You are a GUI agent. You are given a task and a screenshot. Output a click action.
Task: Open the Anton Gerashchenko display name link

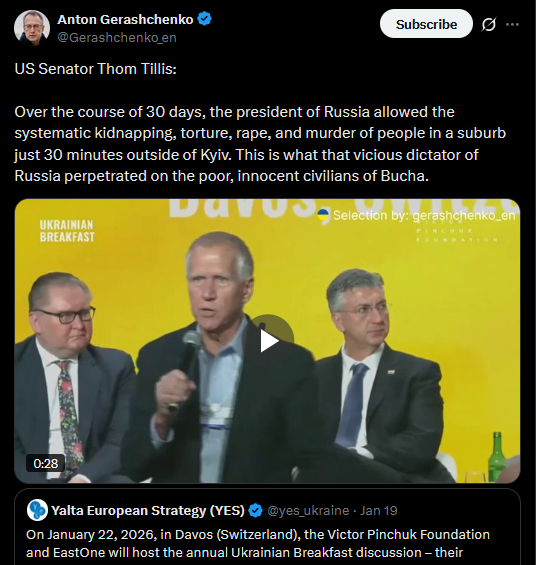tap(125, 19)
